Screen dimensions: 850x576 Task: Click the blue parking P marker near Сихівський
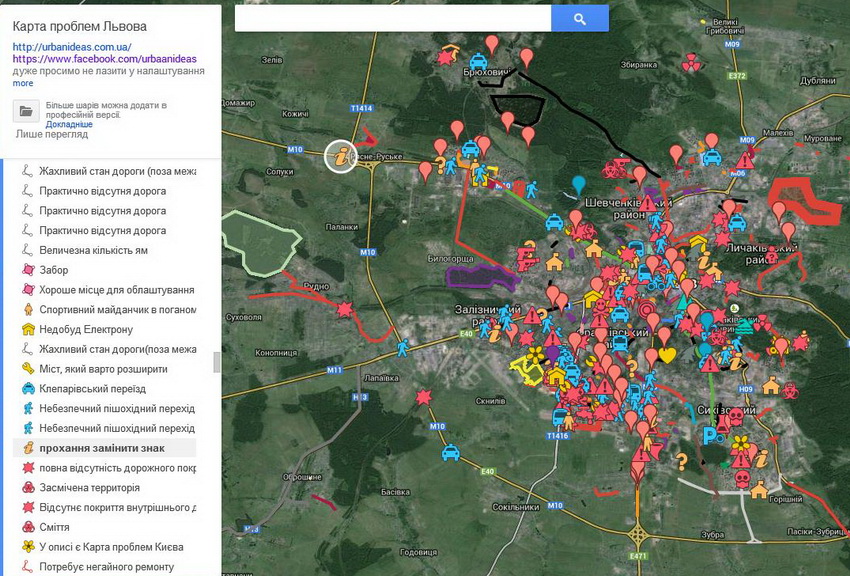pyautogui.click(x=709, y=435)
